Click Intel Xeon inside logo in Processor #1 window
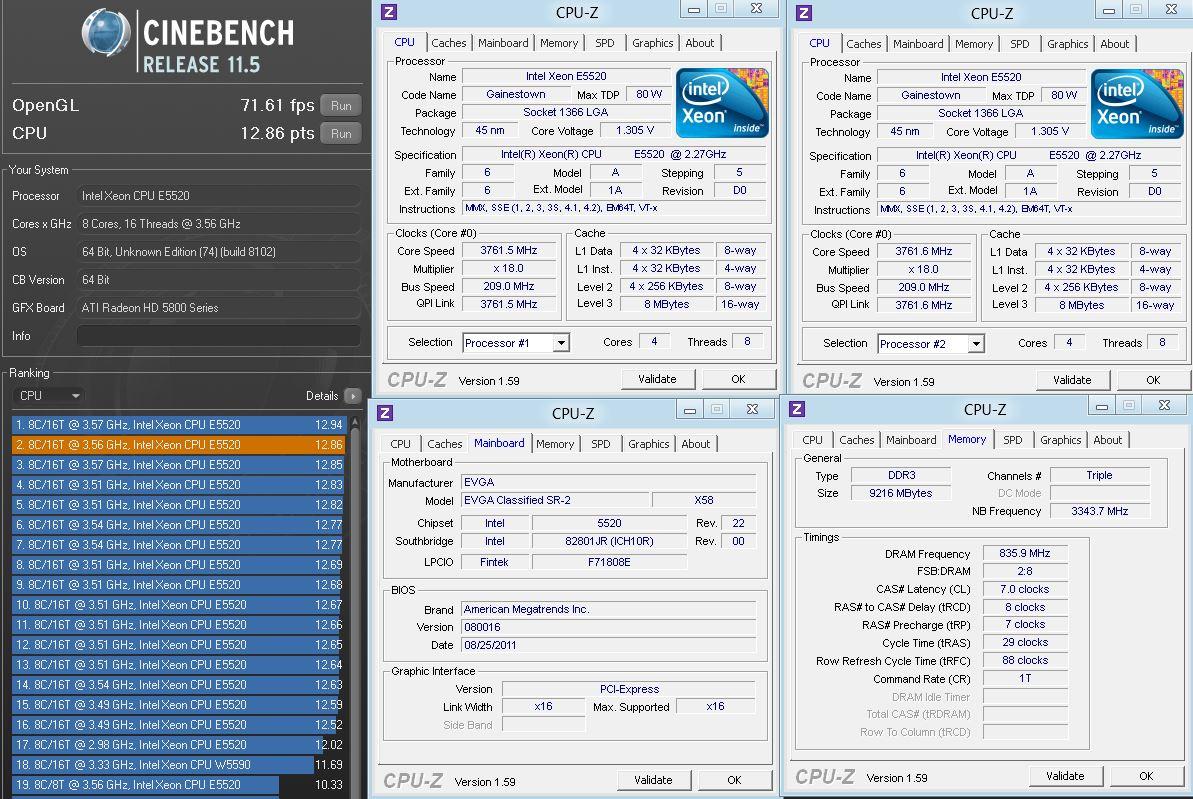This screenshot has width=1193, height=799. 722,103
